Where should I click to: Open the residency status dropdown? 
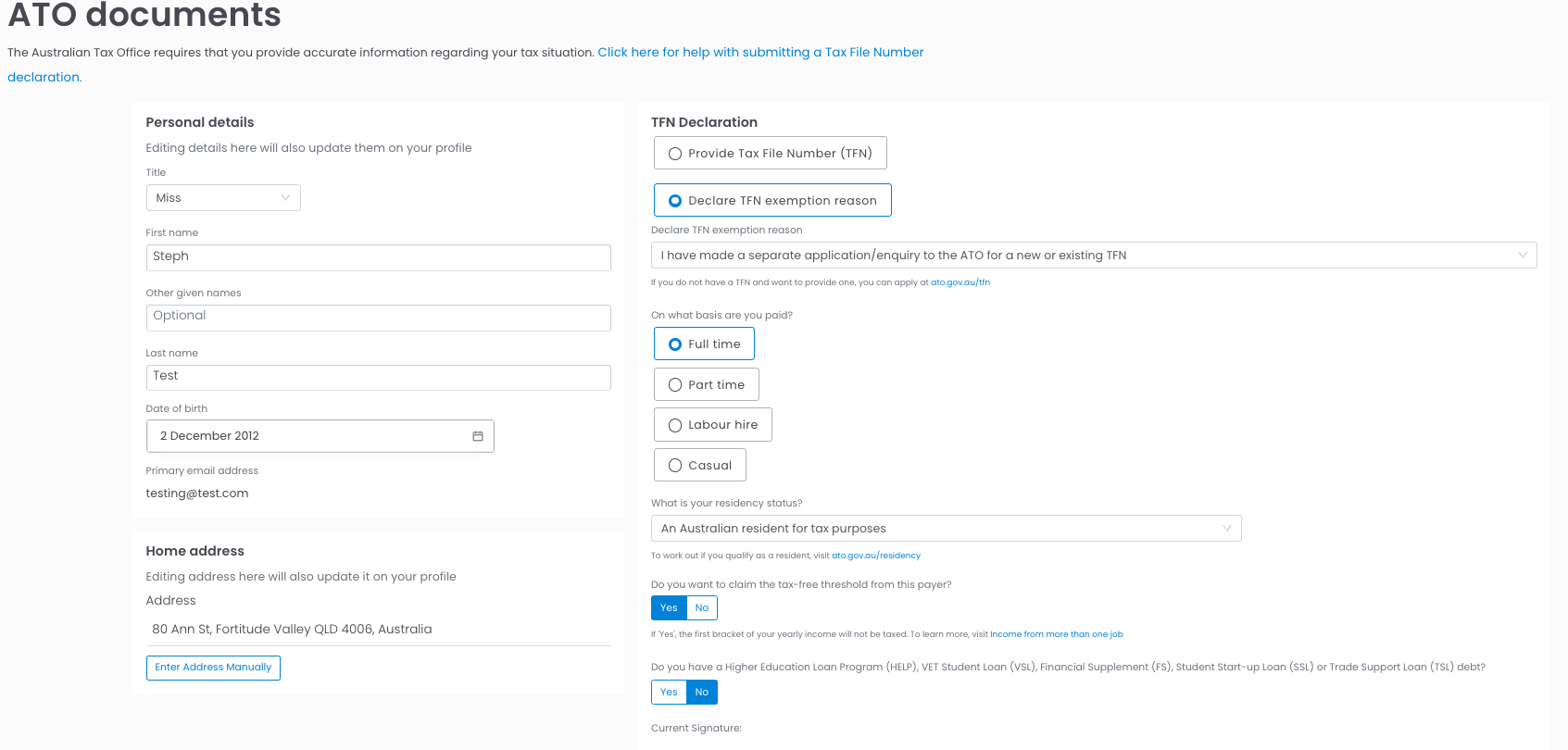pyautogui.click(x=946, y=529)
